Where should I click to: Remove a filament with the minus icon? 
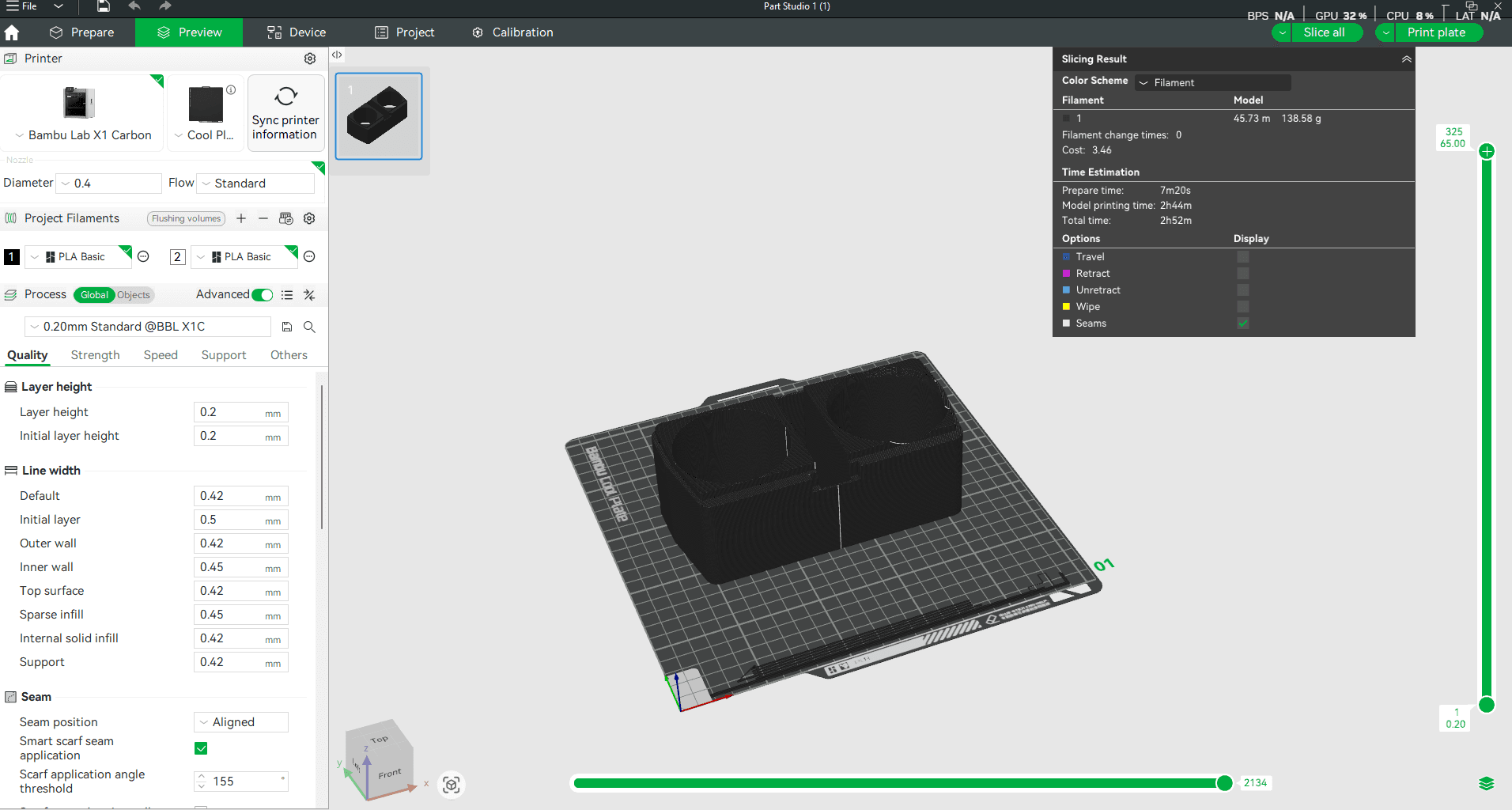pos(263,218)
